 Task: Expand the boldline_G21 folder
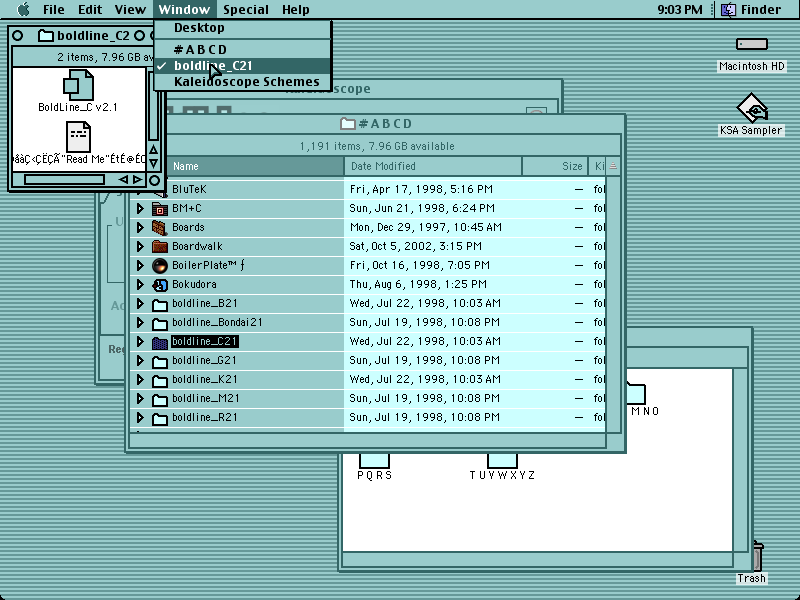140,361
